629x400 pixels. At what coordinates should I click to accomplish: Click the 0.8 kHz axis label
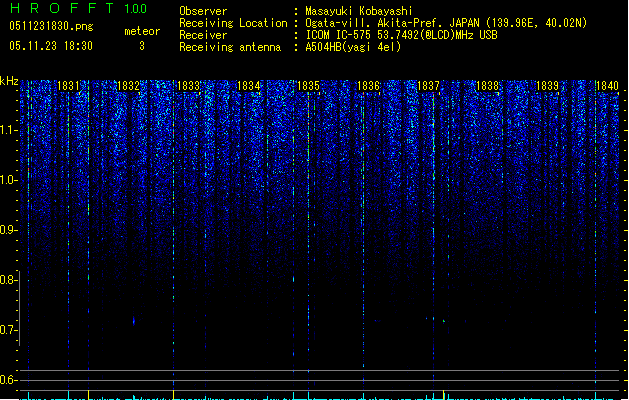tap(8, 280)
